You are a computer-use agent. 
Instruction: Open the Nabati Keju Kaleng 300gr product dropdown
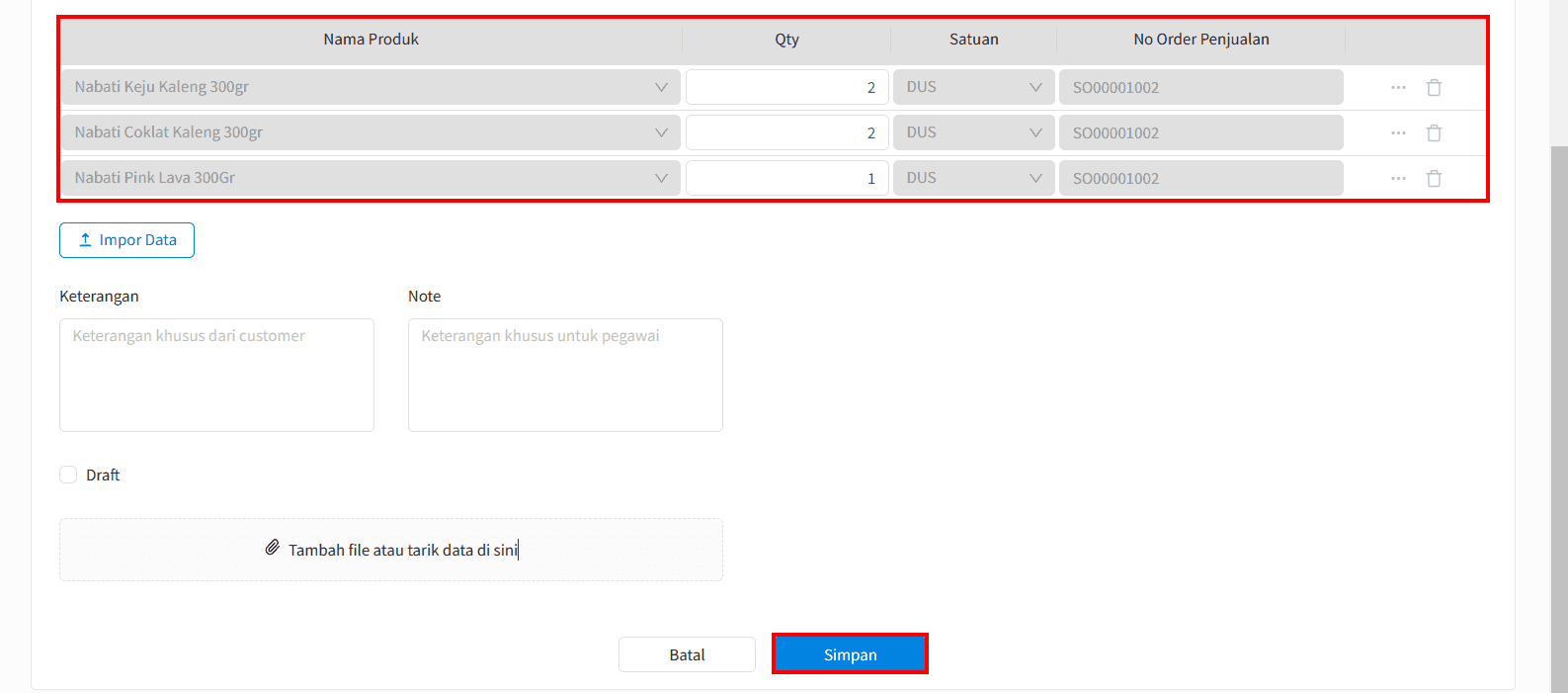pyautogui.click(x=371, y=87)
